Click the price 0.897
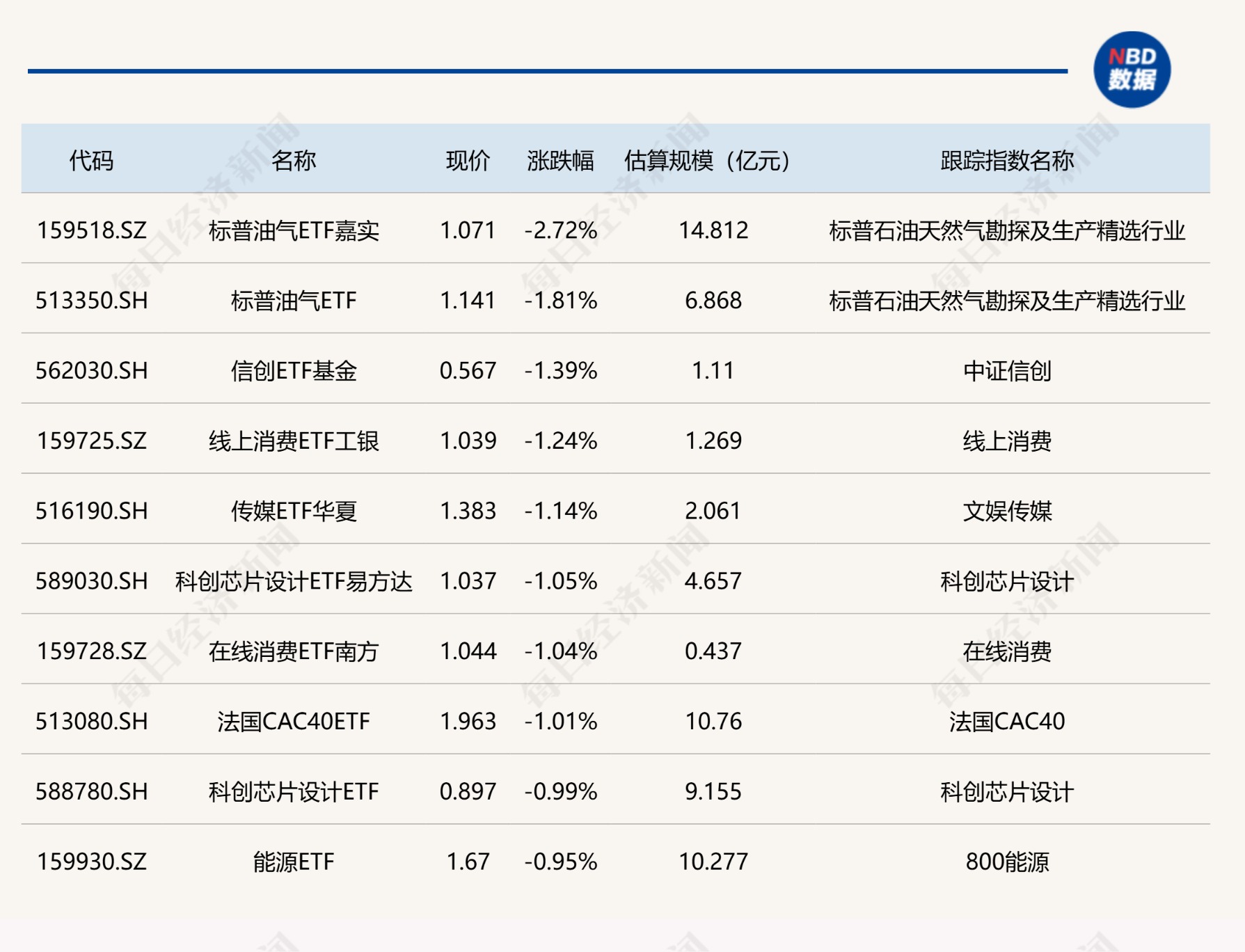This screenshot has height=952, width=1245. tap(468, 792)
